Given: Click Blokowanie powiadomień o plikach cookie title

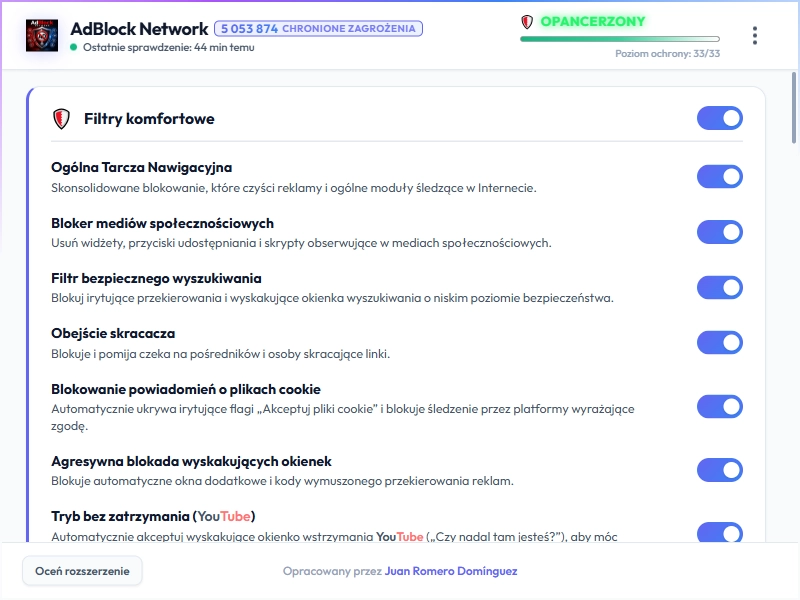Looking at the screenshot, I should (186, 390).
